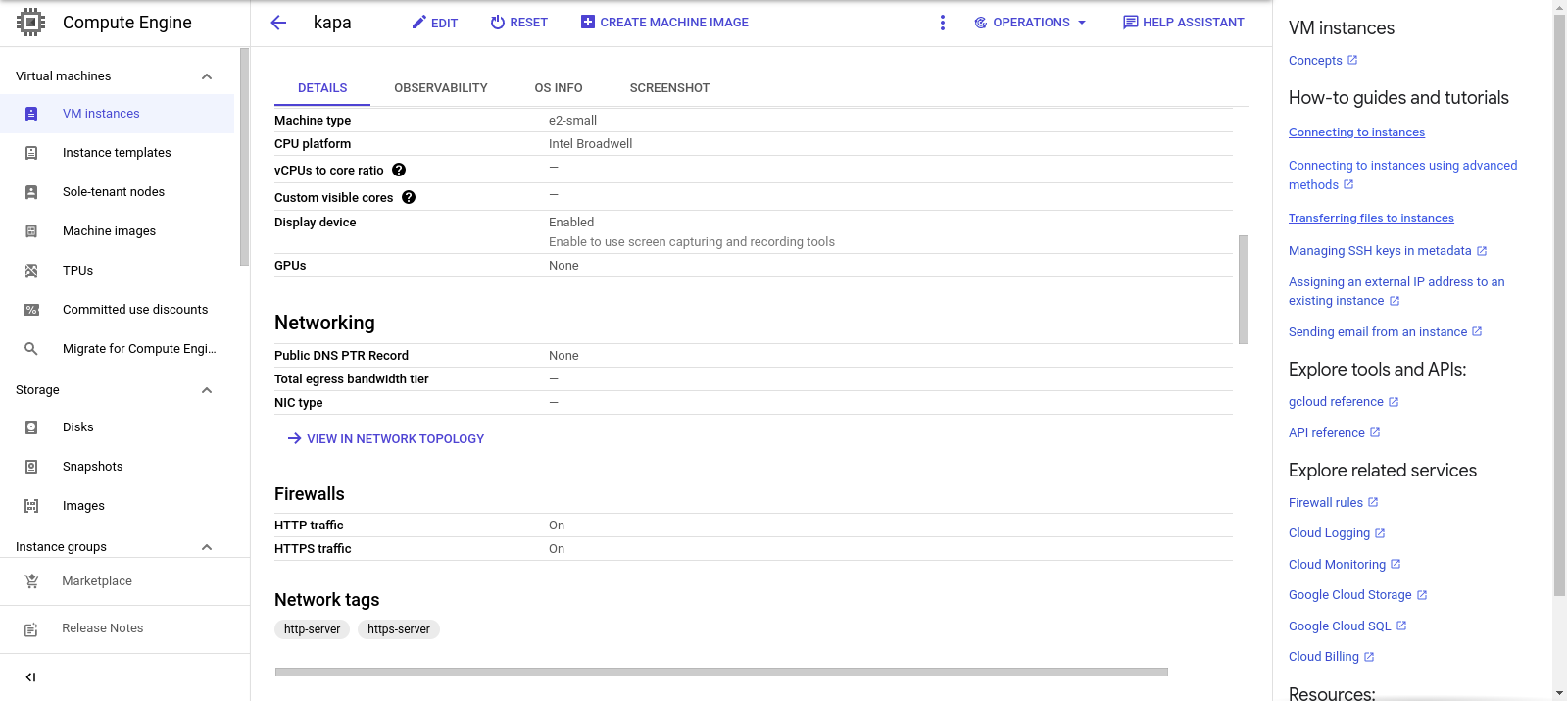Click the Disks sidebar icon
Viewport: 1568px width, 701px height.
[31, 427]
